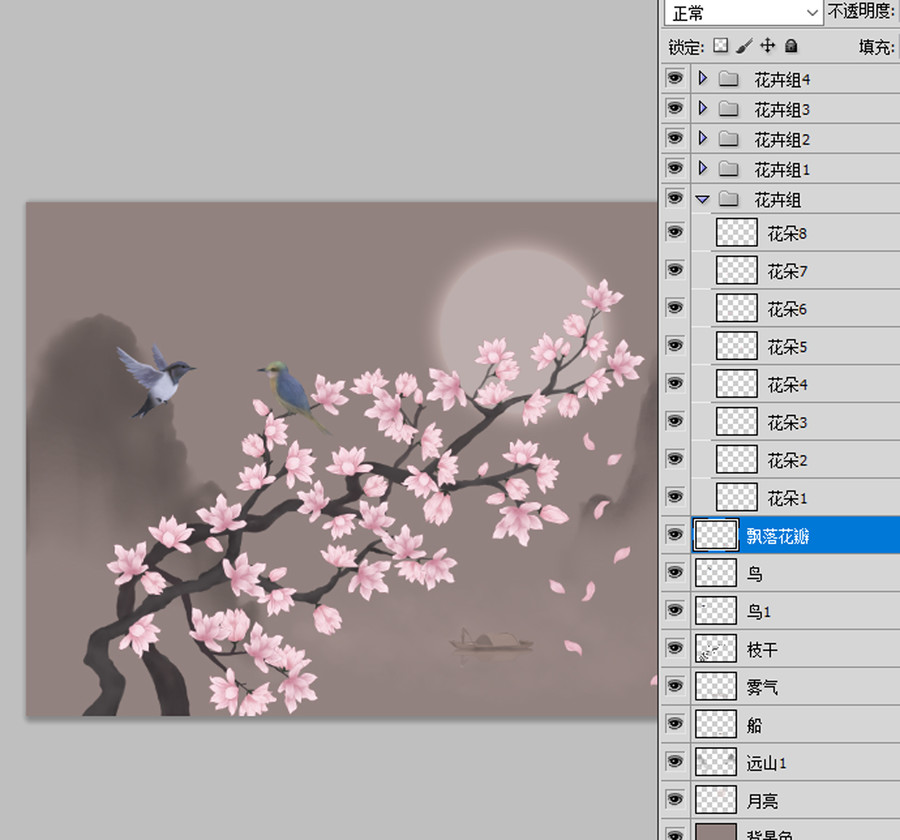Image resolution: width=900 pixels, height=840 pixels.
Task: Hide the 花朵7 layer
Action: tap(675, 270)
